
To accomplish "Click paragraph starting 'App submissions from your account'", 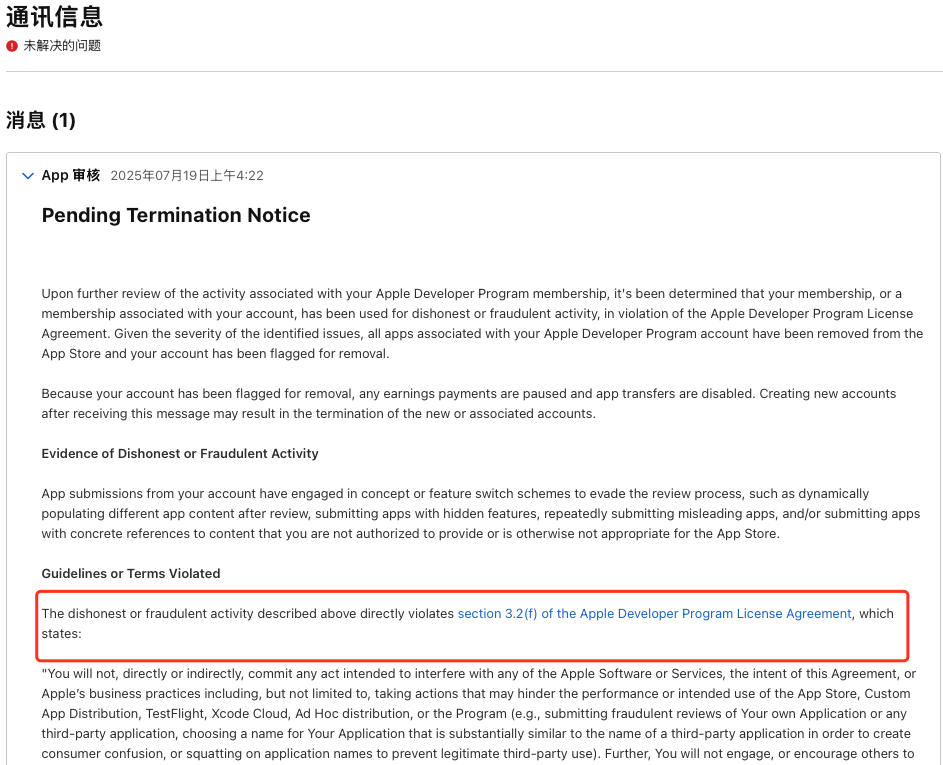I will tap(481, 514).
